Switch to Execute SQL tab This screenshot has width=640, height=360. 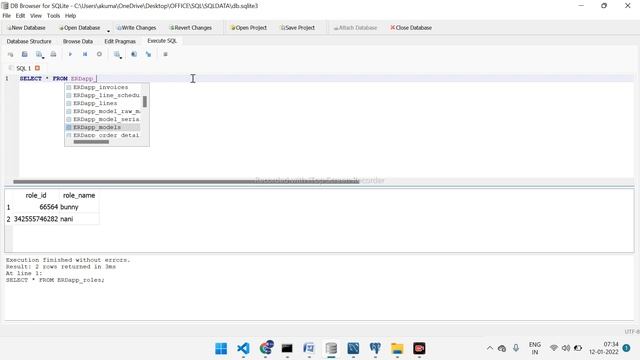[162, 41]
